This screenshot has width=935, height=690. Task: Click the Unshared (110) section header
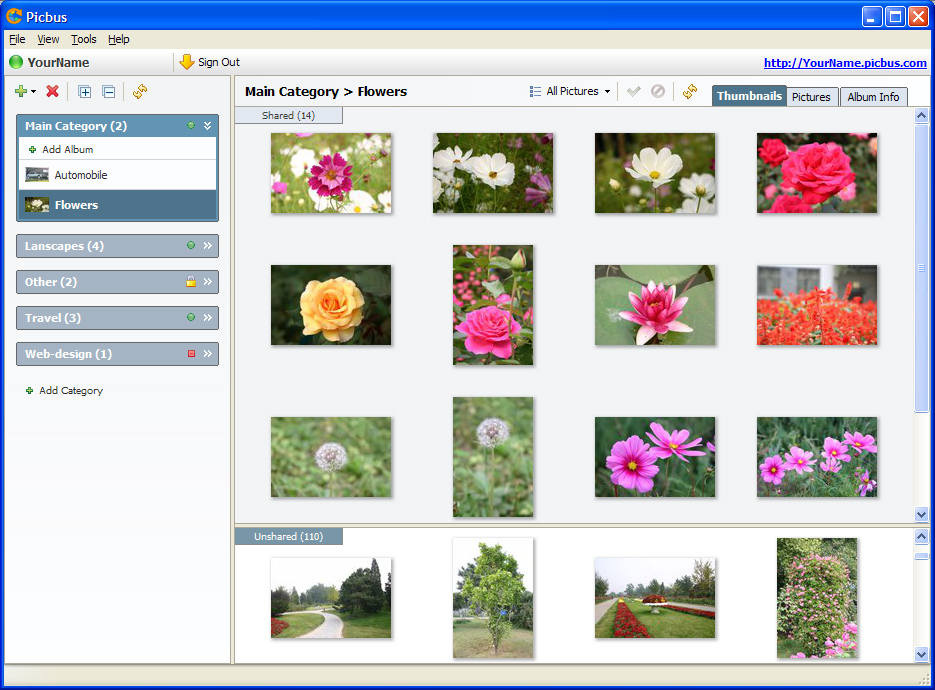tap(289, 536)
